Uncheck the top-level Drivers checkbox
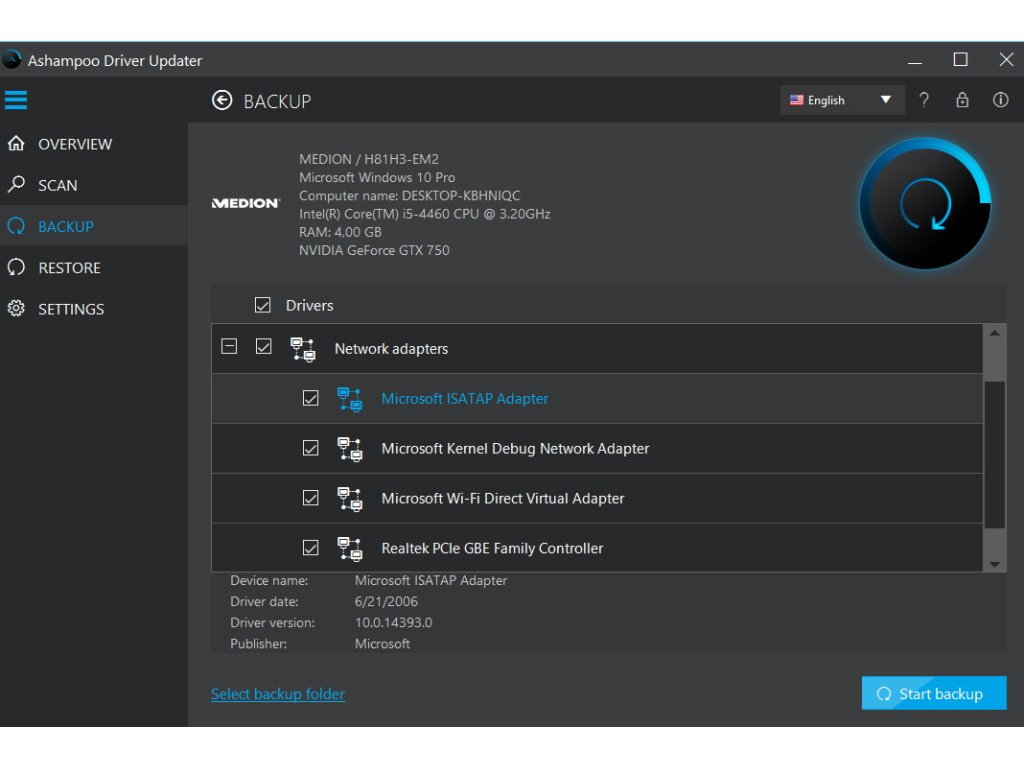This screenshot has height=768, width=1024. coord(263,306)
